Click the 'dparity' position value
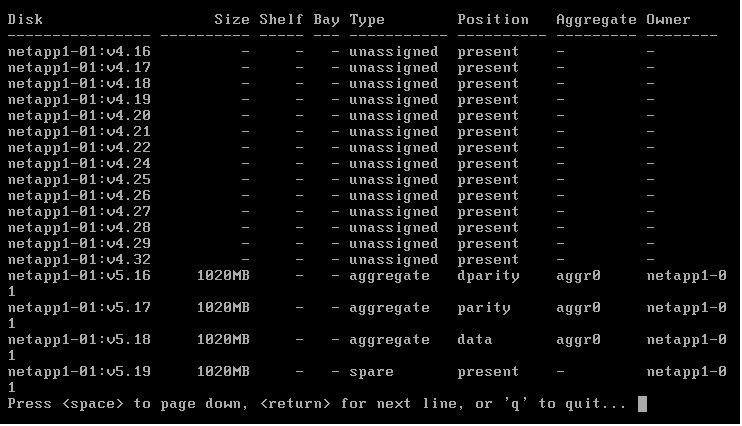 point(488,277)
